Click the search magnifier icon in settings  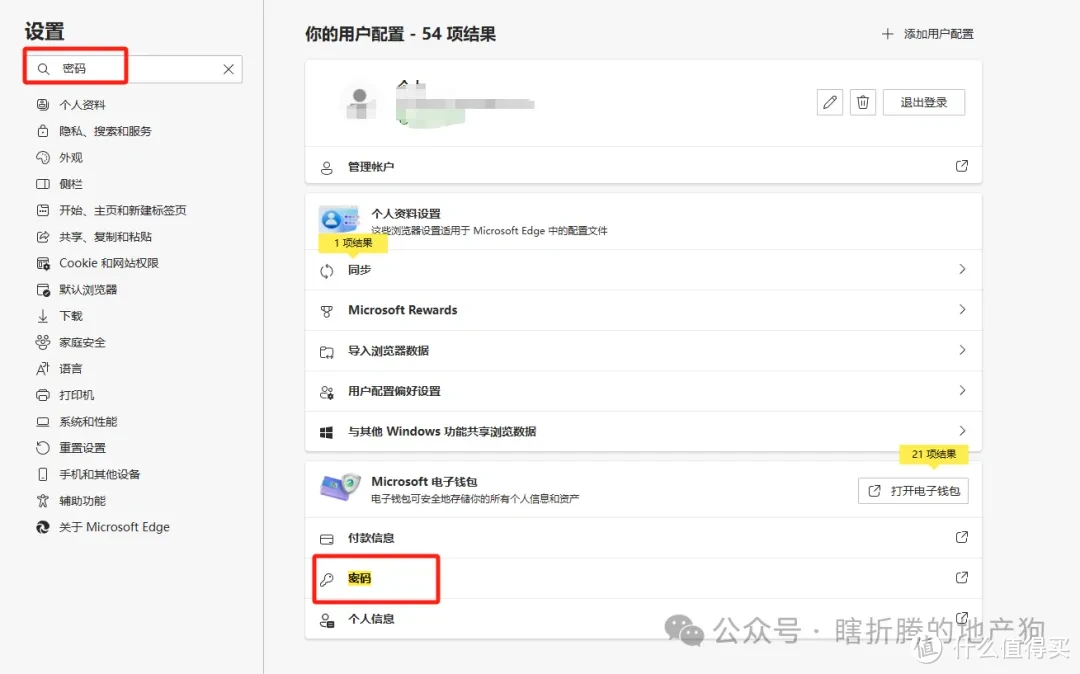tap(43, 69)
